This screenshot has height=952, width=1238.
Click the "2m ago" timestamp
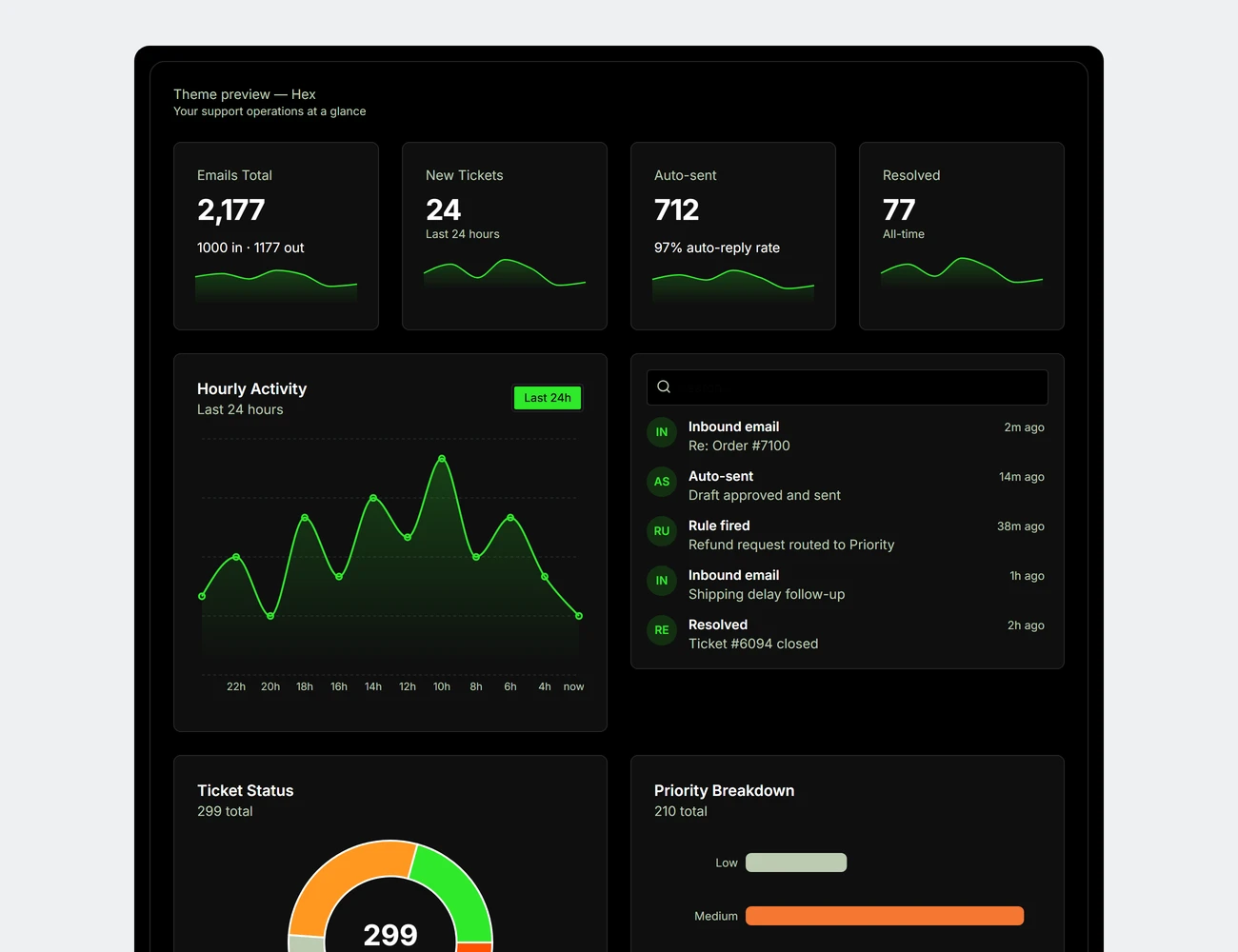pos(1025,427)
